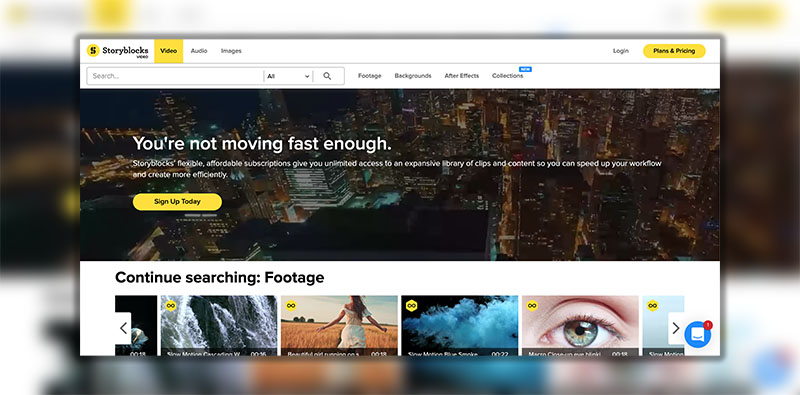The image size is (800, 395).
Task: Click the infinity badge on waterfall clip
Action: coord(171,305)
